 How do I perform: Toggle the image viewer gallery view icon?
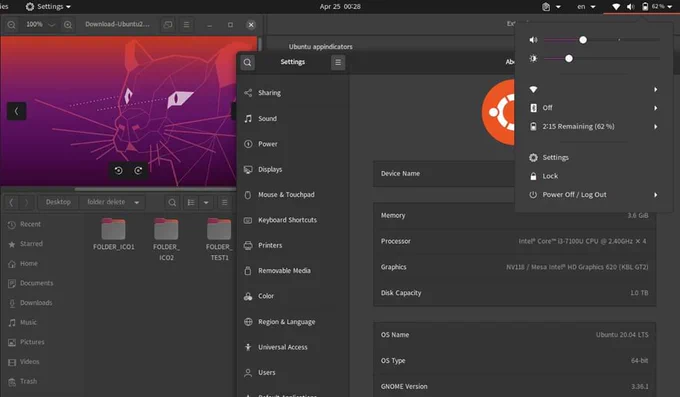tap(167, 25)
